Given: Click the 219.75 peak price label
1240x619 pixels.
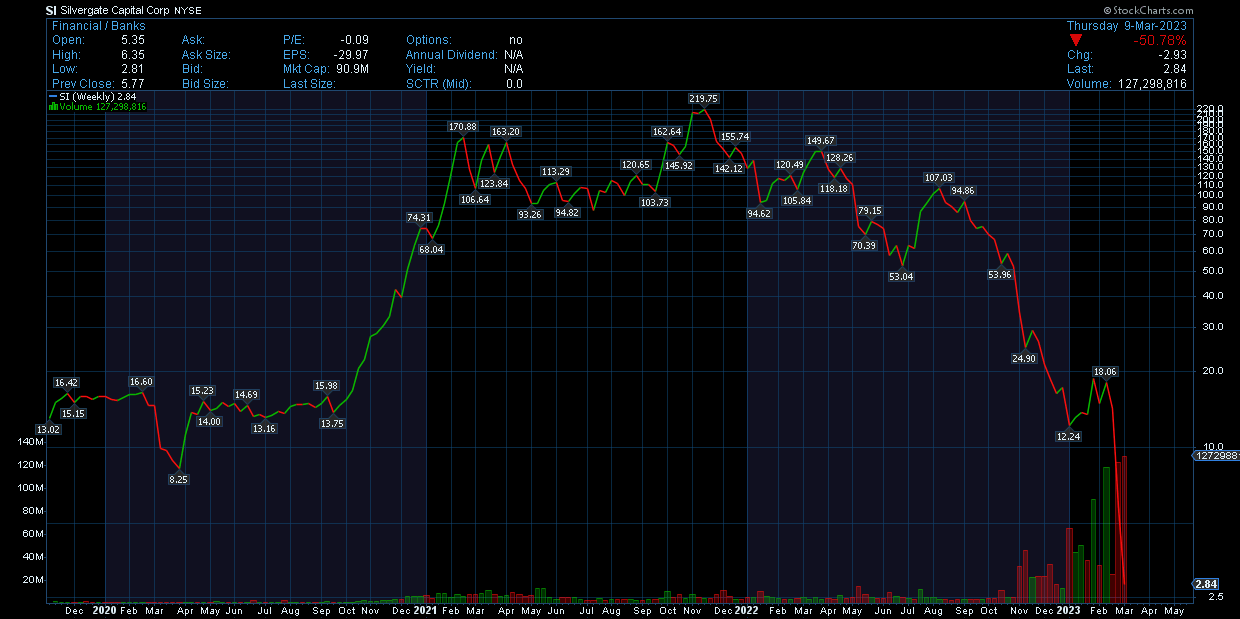Looking at the screenshot, I should point(704,98).
